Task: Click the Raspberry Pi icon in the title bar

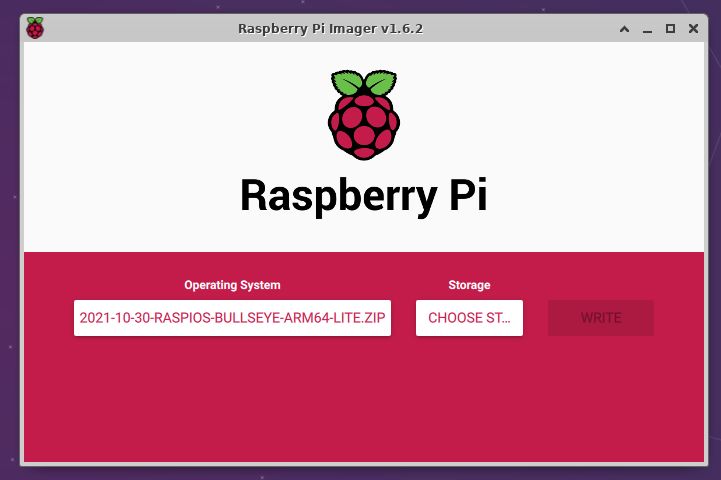Action: tap(35, 28)
